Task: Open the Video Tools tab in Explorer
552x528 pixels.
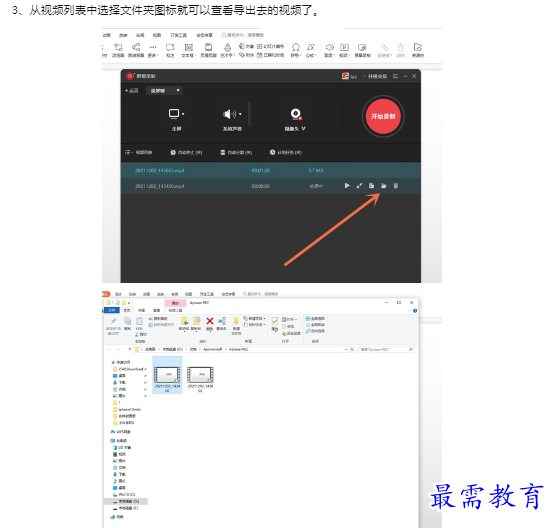Action: (175, 310)
